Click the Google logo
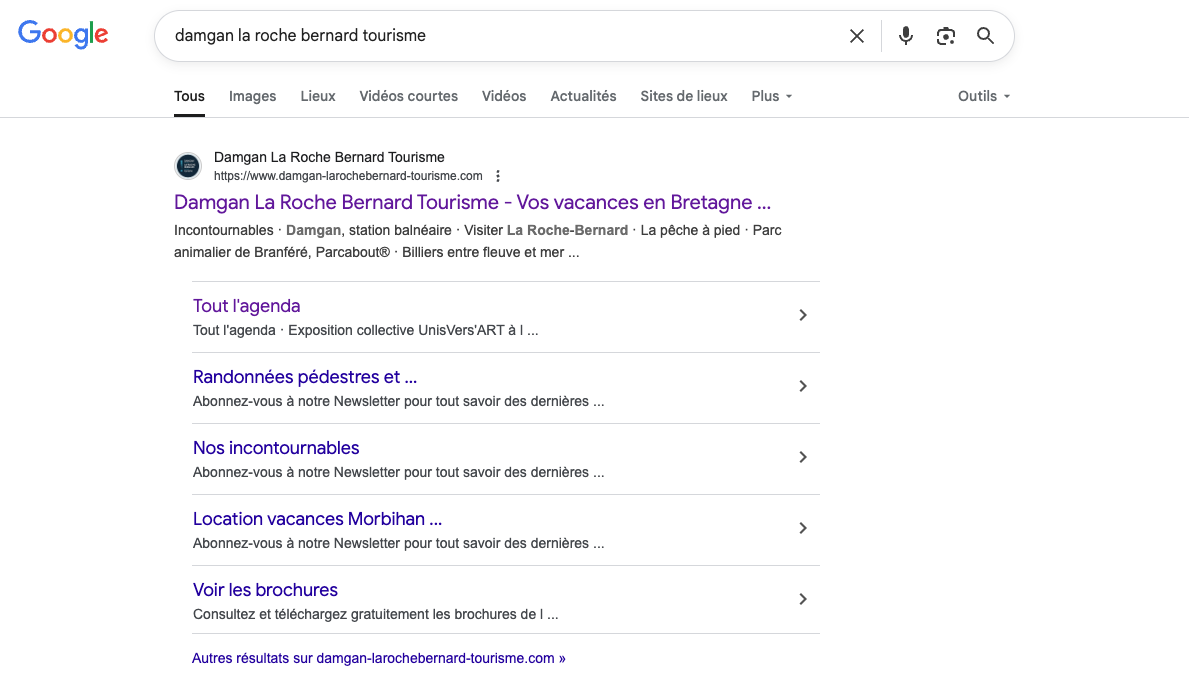Viewport: 1189px width, 689px height. click(63, 35)
